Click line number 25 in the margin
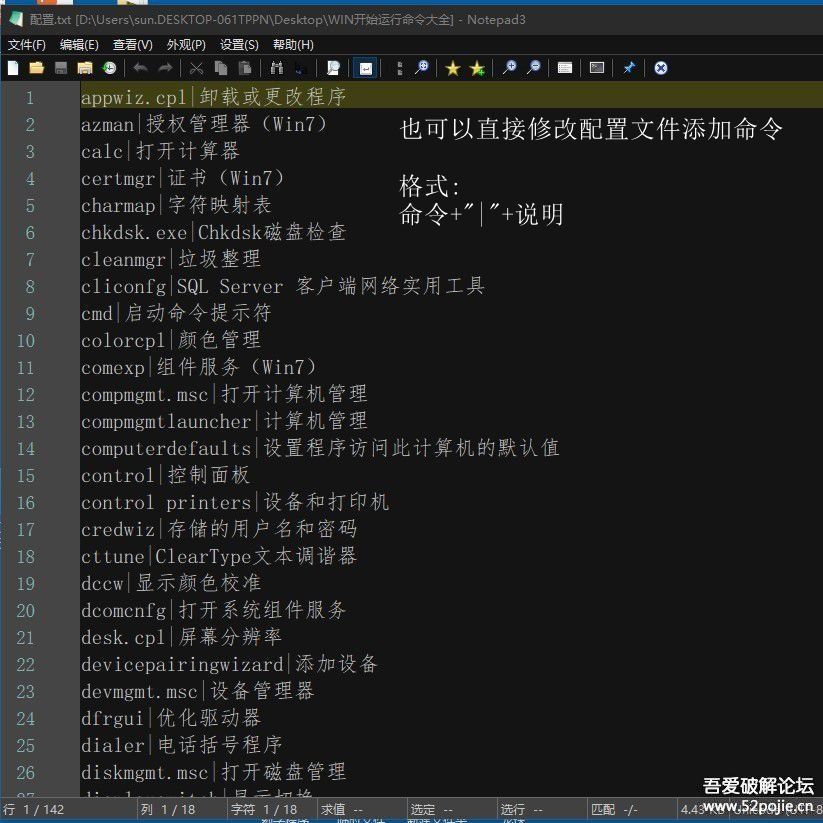The height and width of the screenshot is (823, 823). (26, 745)
